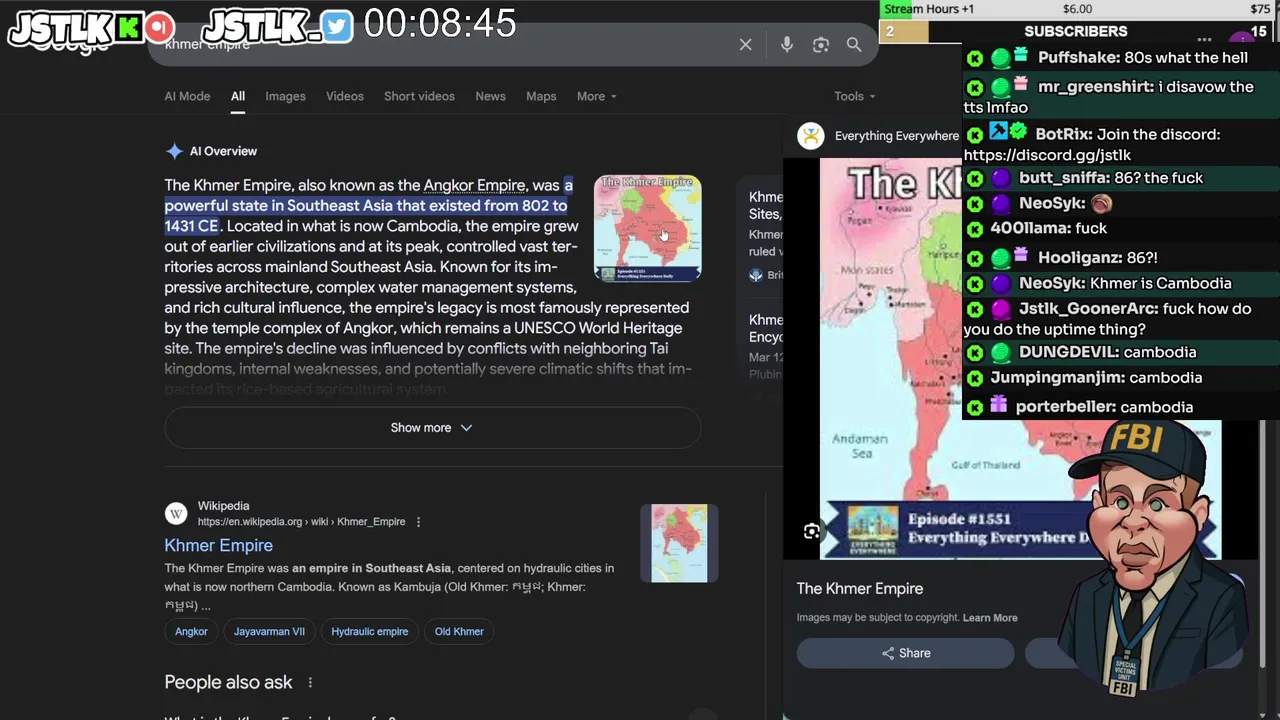Click the en.wikipedia.org URL breadcrumb

click(x=301, y=522)
